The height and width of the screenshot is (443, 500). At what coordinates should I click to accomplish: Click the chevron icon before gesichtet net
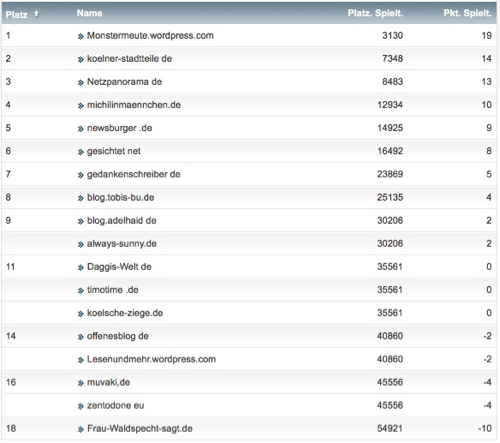click(x=80, y=152)
